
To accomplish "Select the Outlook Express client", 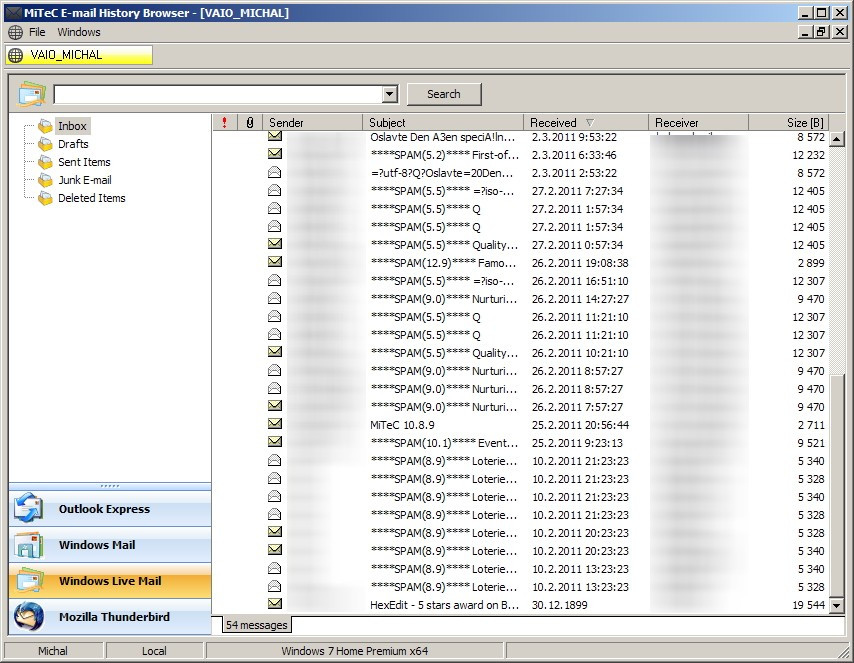I will click(110, 509).
